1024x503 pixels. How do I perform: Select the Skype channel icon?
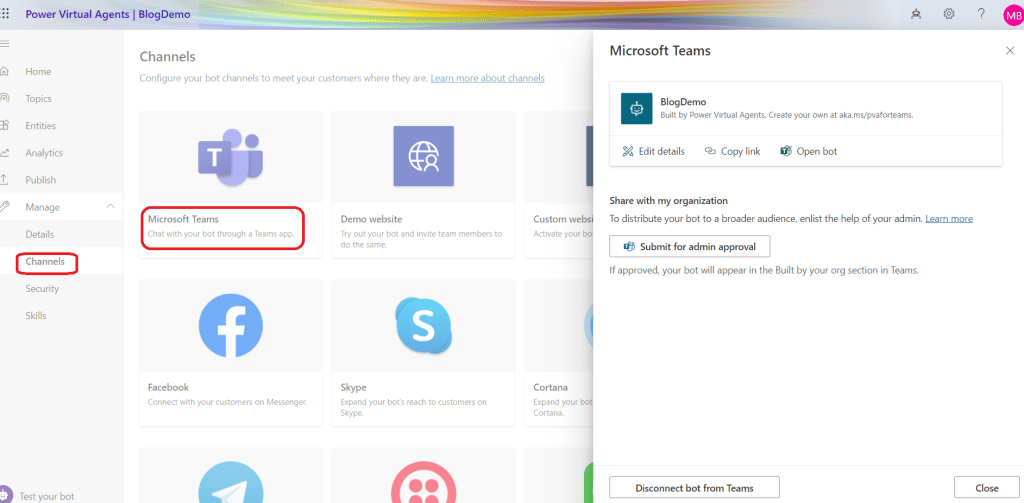click(x=423, y=326)
